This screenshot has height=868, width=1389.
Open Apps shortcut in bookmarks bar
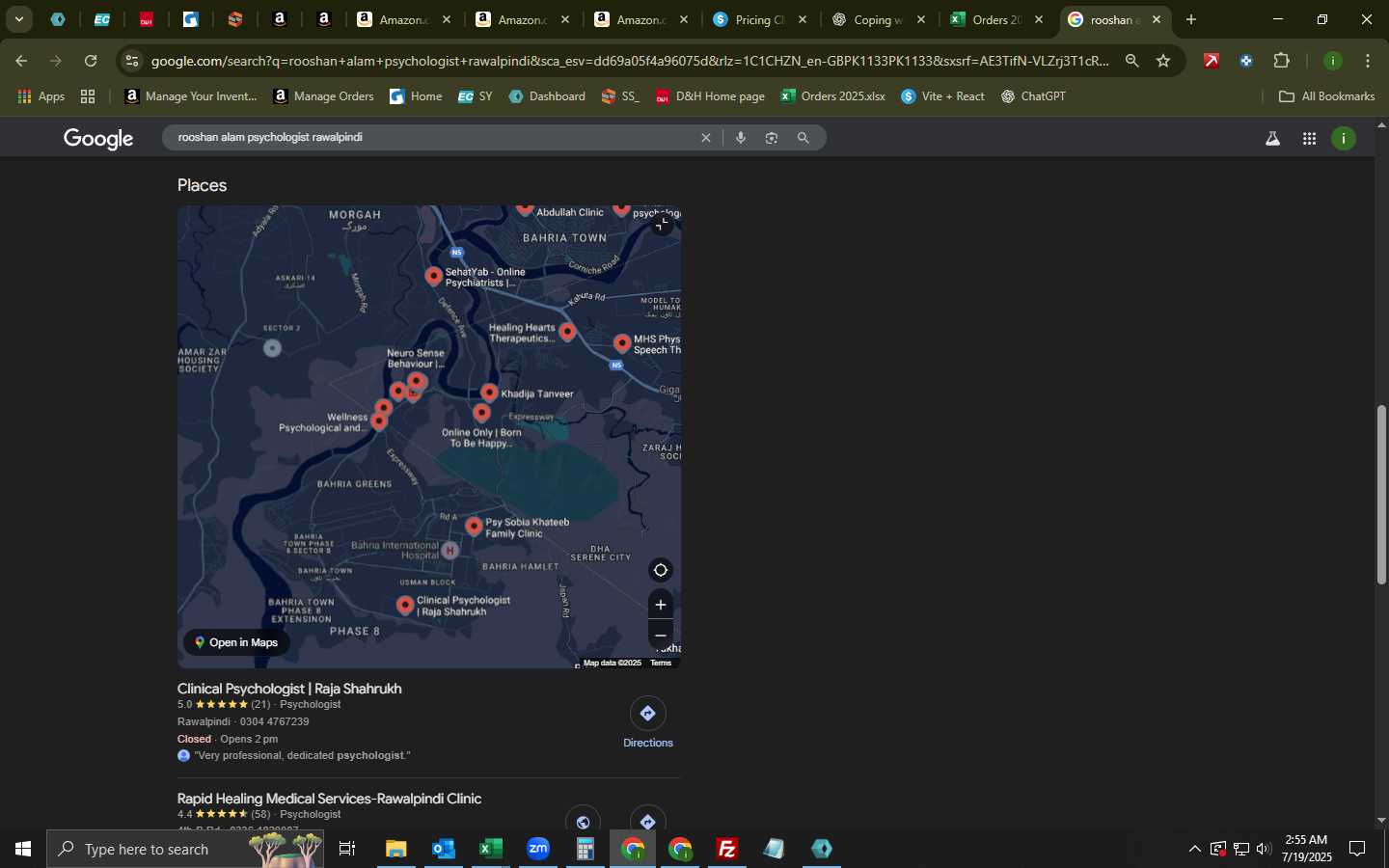pos(41,96)
